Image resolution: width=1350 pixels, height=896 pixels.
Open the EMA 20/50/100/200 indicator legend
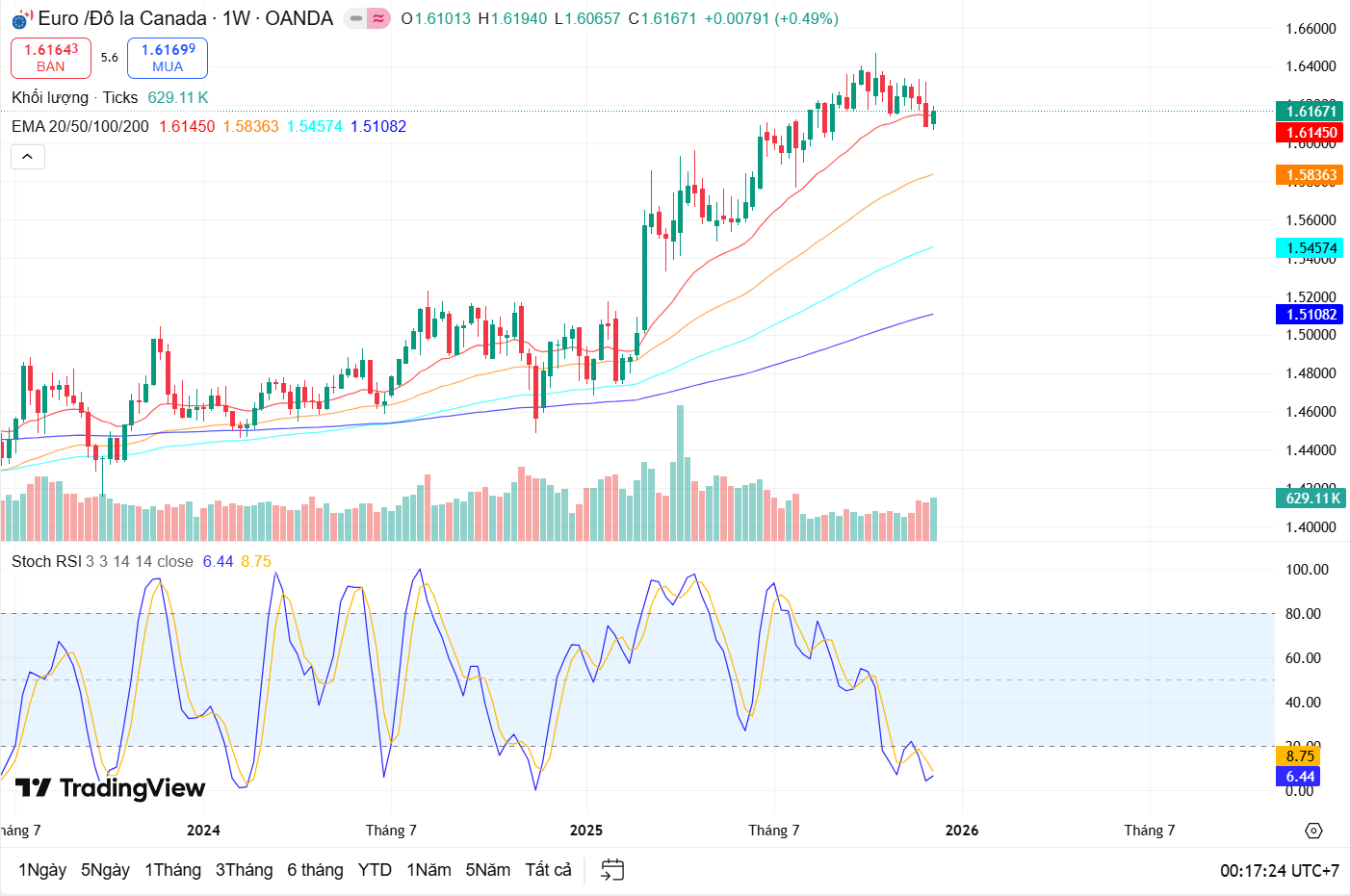(x=80, y=126)
